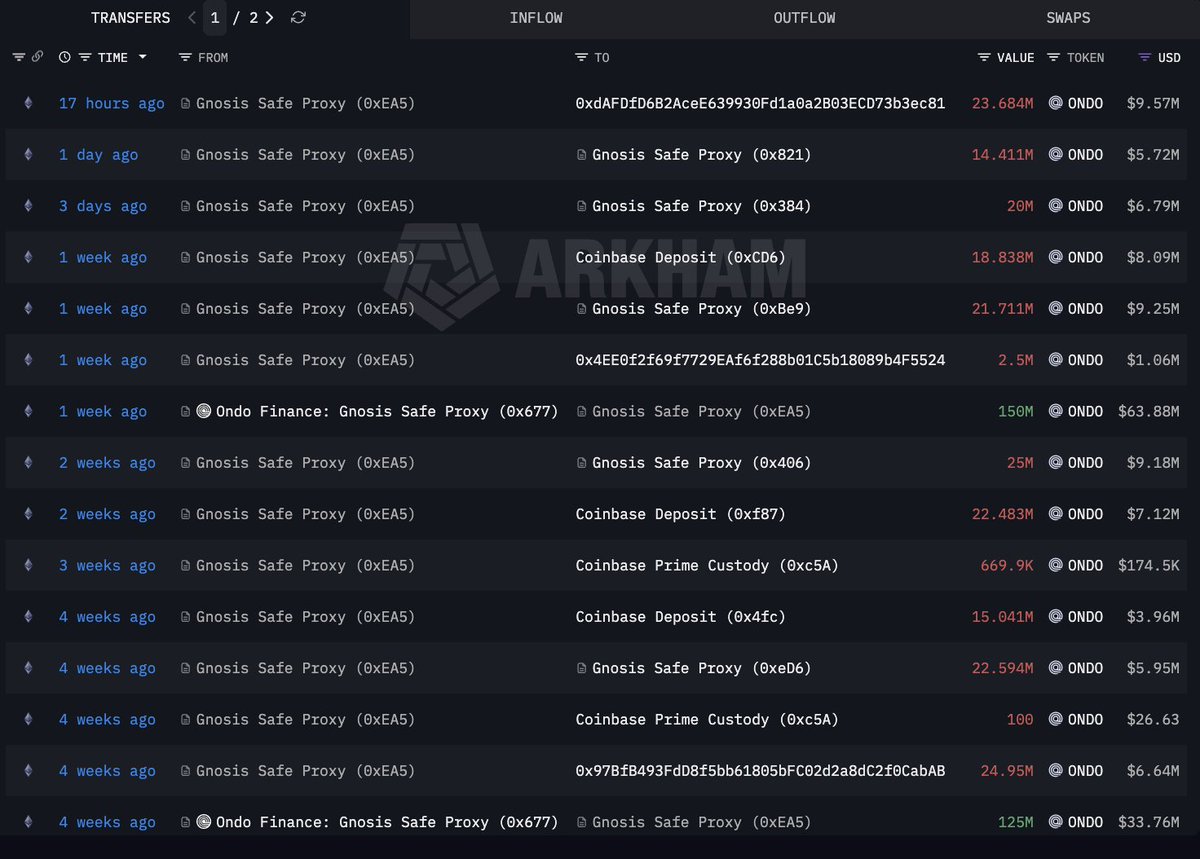Open address 0x4EE0f2f69f7729EAf6f288b01C5b18089b4F5524
The width and height of the screenshot is (1200, 859).
[760, 360]
